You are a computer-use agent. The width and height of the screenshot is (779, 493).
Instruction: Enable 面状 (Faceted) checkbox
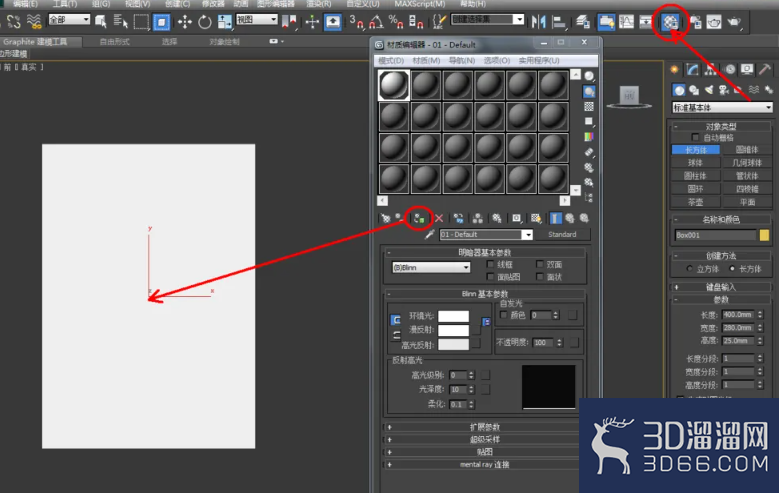pos(540,276)
